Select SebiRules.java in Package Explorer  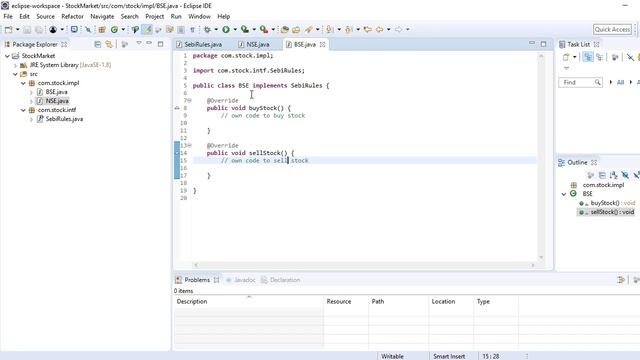coord(64,119)
